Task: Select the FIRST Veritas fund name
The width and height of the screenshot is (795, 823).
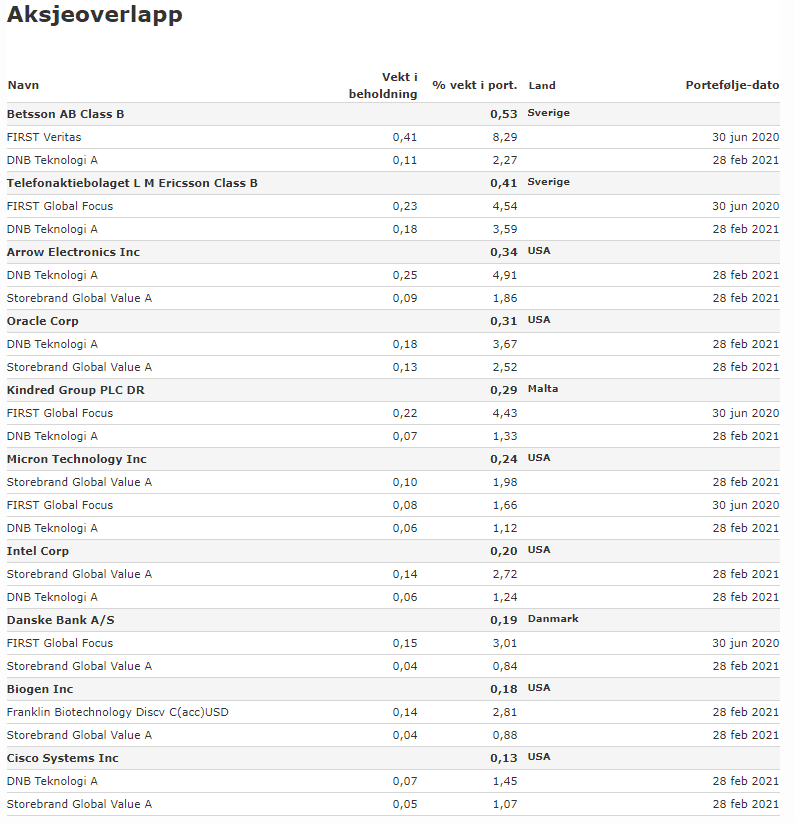Action: coord(44,137)
